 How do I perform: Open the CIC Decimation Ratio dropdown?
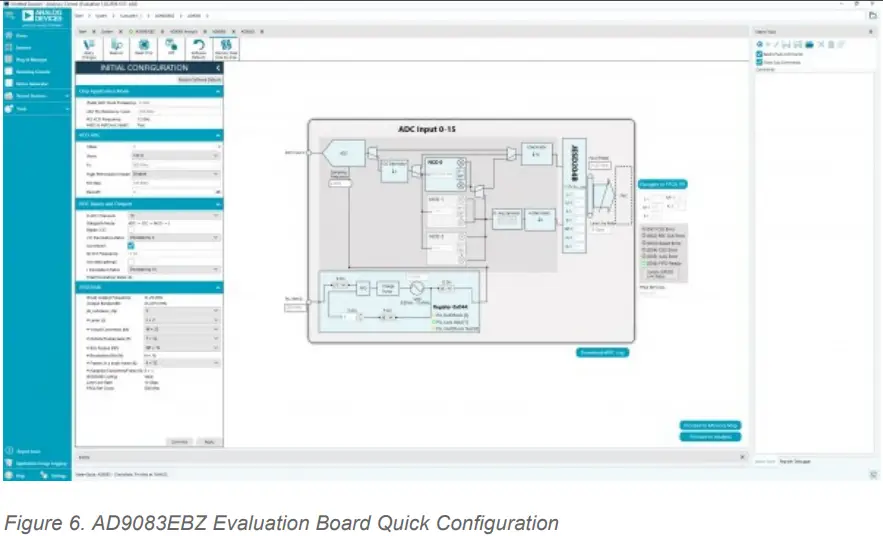point(173,238)
